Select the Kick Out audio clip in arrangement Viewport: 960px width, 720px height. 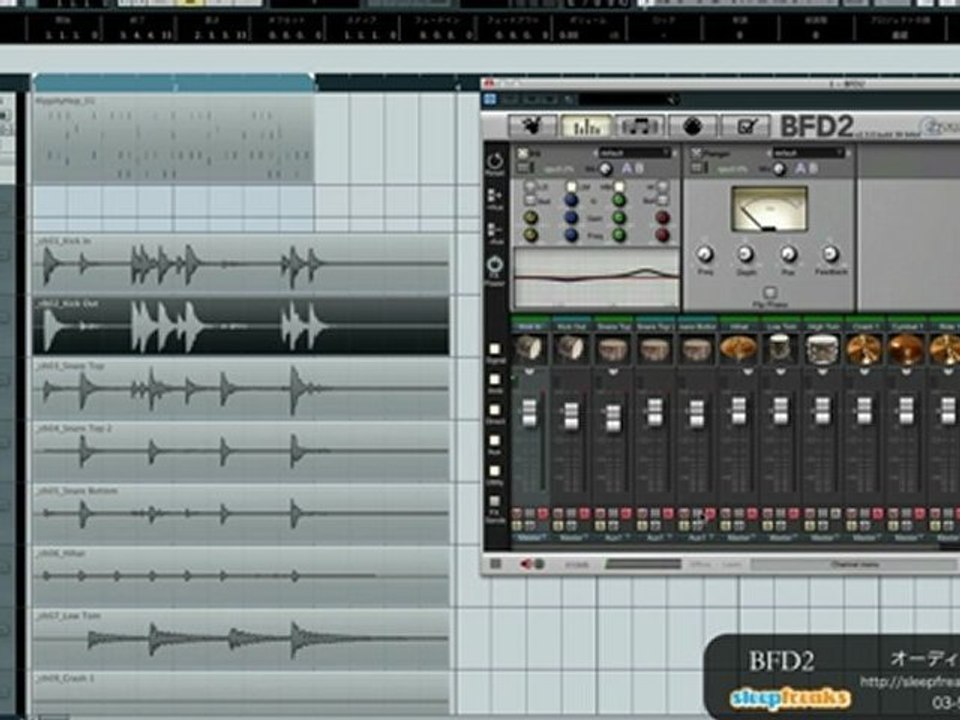pos(241,326)
